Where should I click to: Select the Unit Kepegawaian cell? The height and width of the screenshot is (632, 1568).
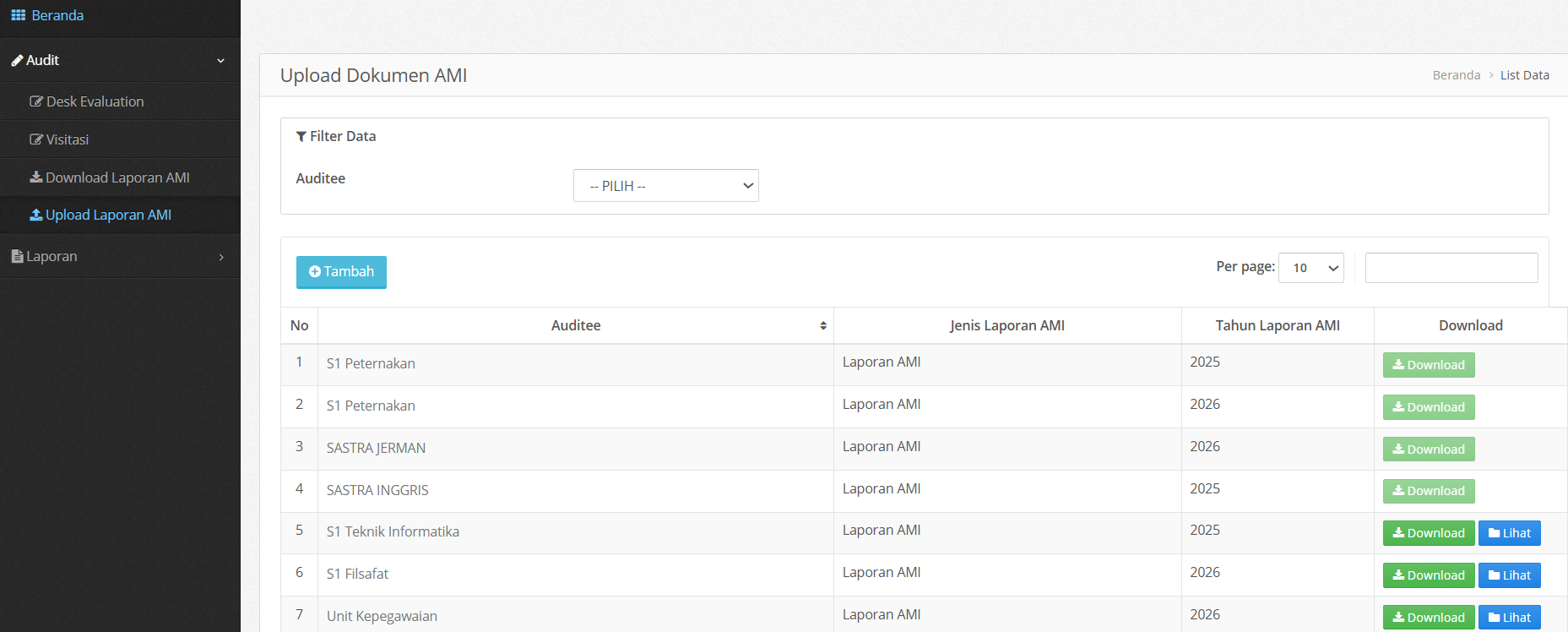tap(576, 616)
